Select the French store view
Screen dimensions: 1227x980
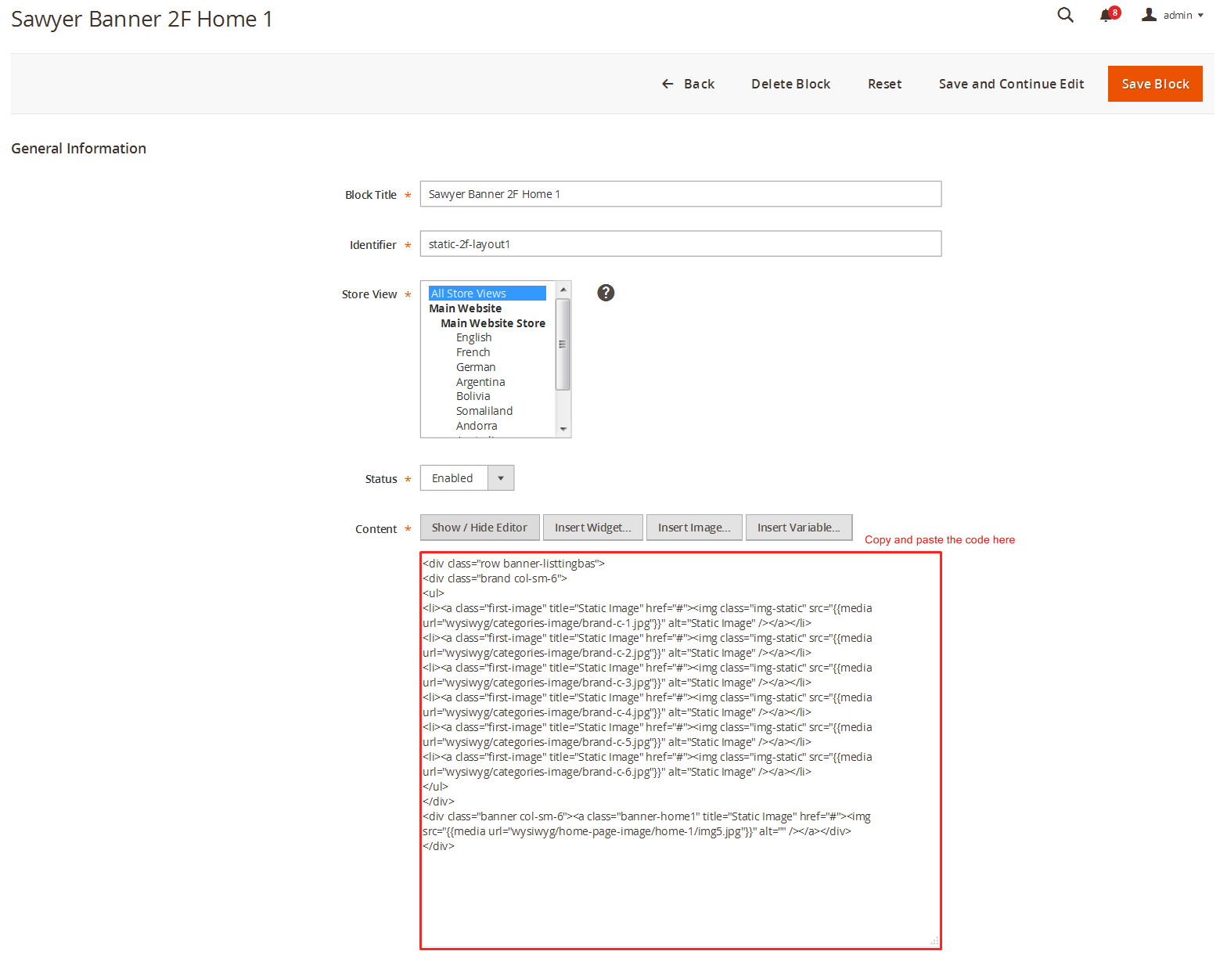473,352
